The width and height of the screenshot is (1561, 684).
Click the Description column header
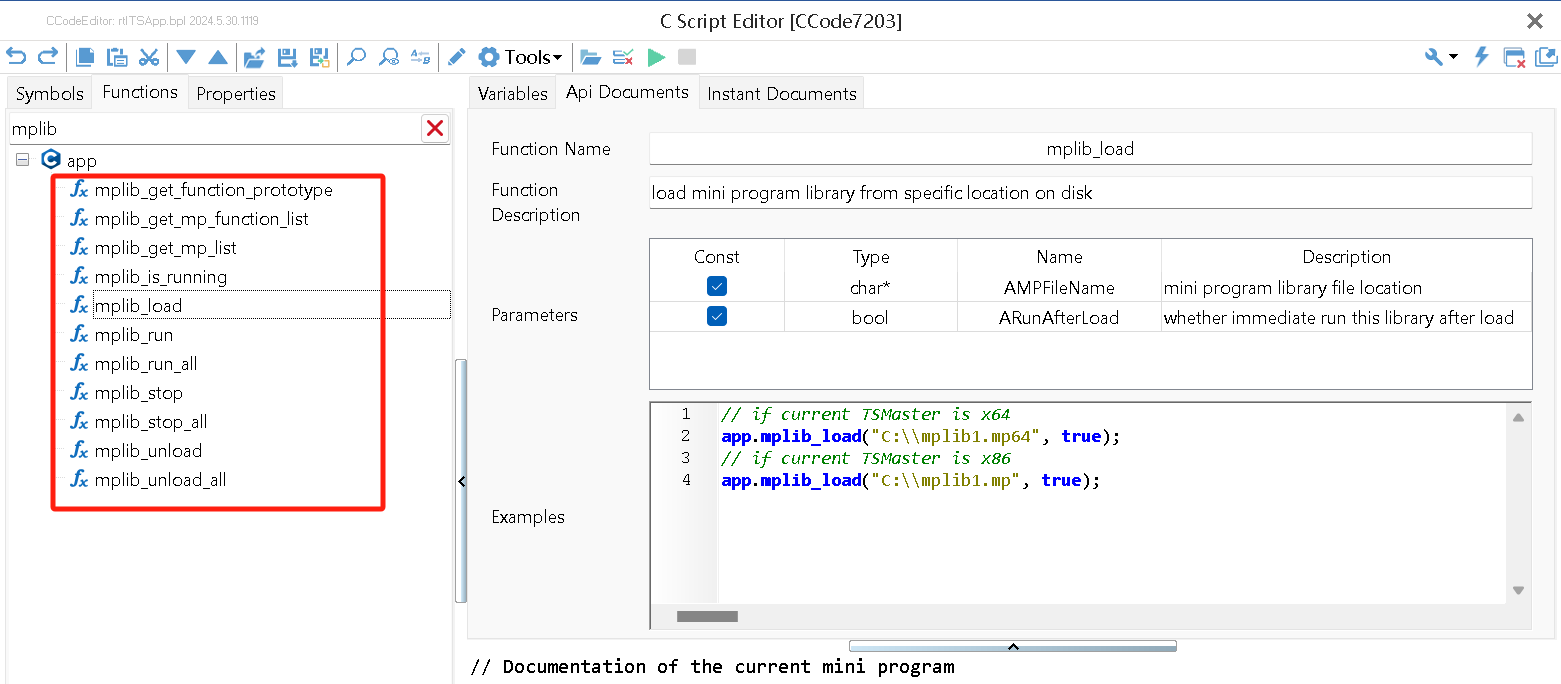click(1346, 257)
